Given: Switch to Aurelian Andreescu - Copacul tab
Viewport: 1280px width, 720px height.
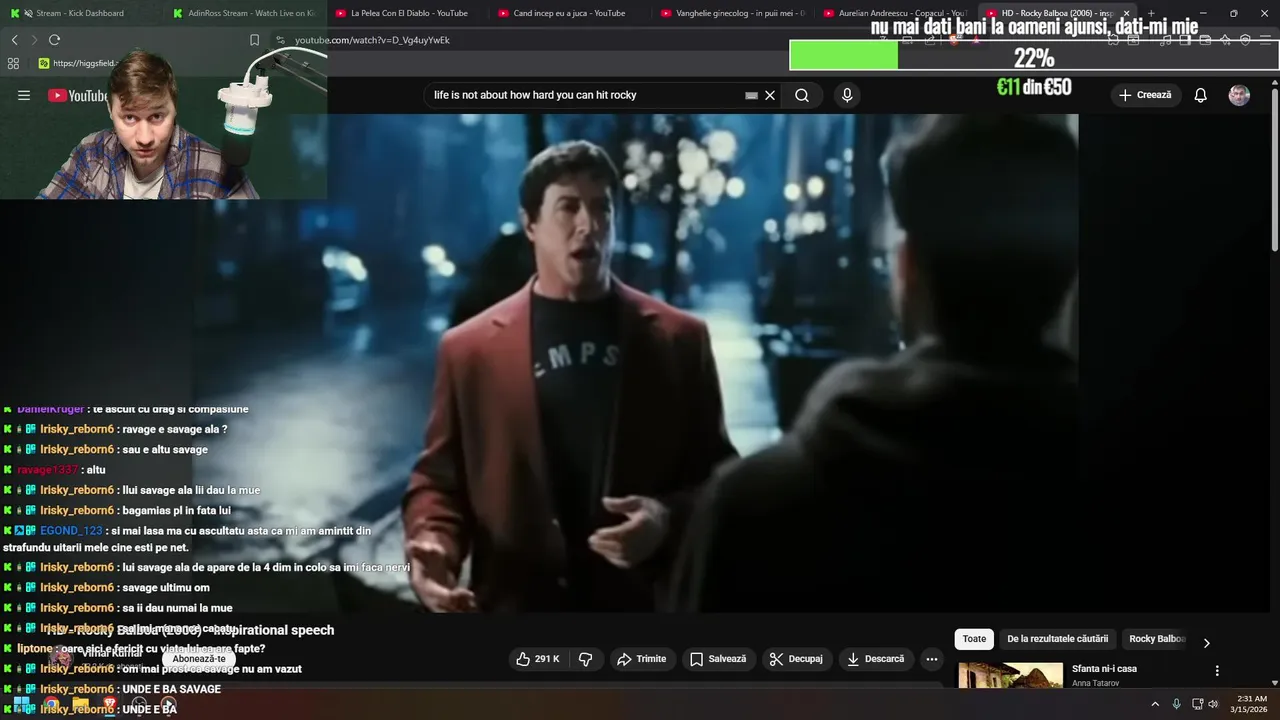Looking at the screenshot, I should coord(895,13).
